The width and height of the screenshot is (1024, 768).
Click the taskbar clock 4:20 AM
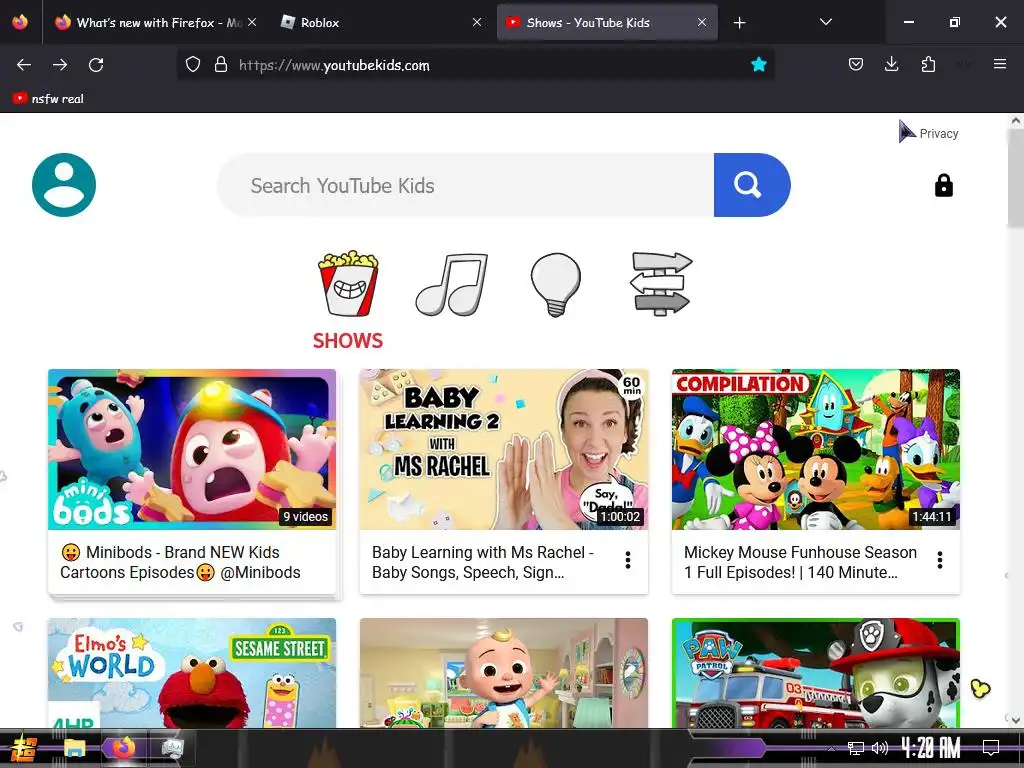[931, 748]
